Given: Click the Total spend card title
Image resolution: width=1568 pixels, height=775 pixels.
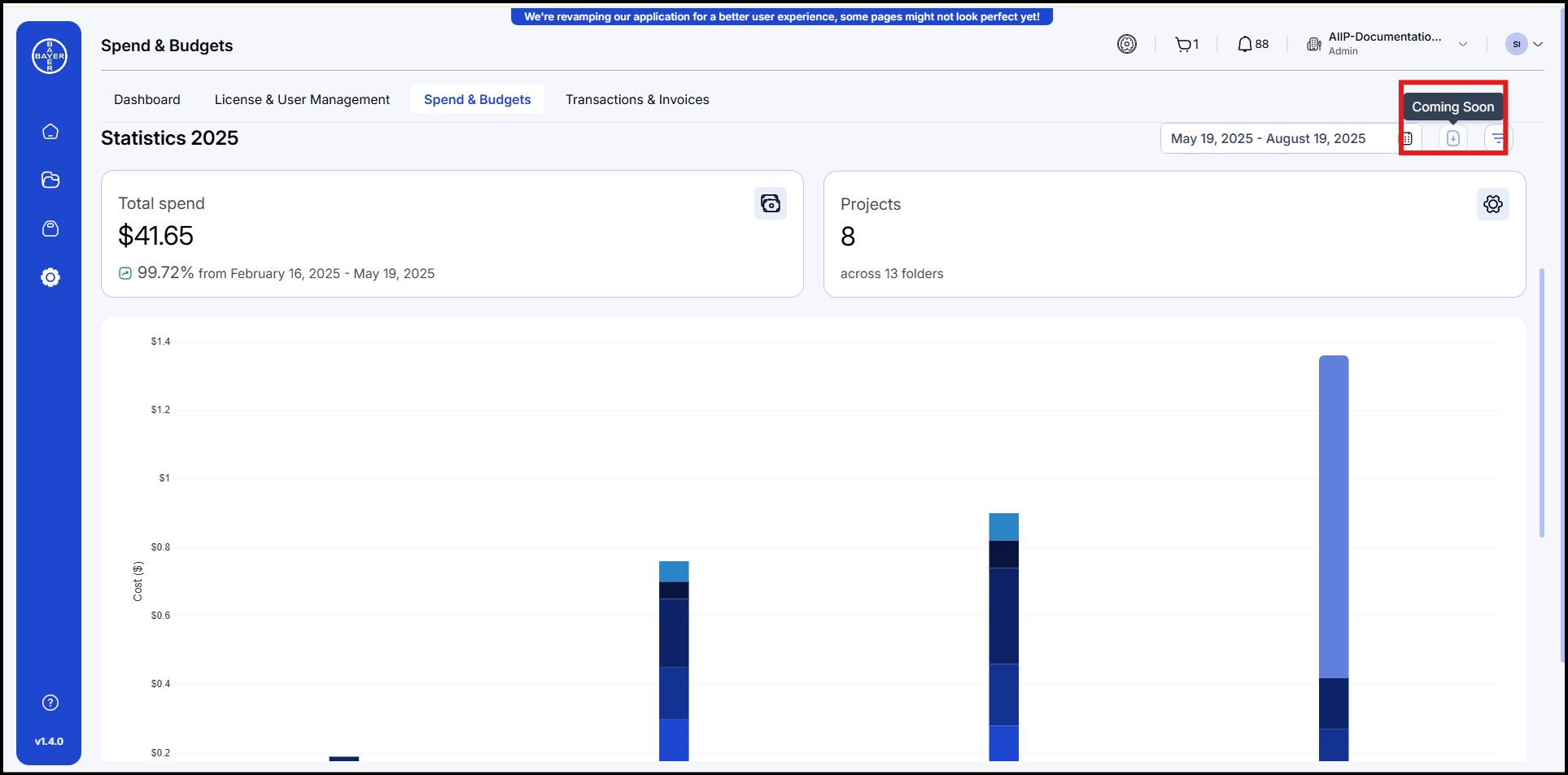Looking at the screenshot, I should 161,203.
